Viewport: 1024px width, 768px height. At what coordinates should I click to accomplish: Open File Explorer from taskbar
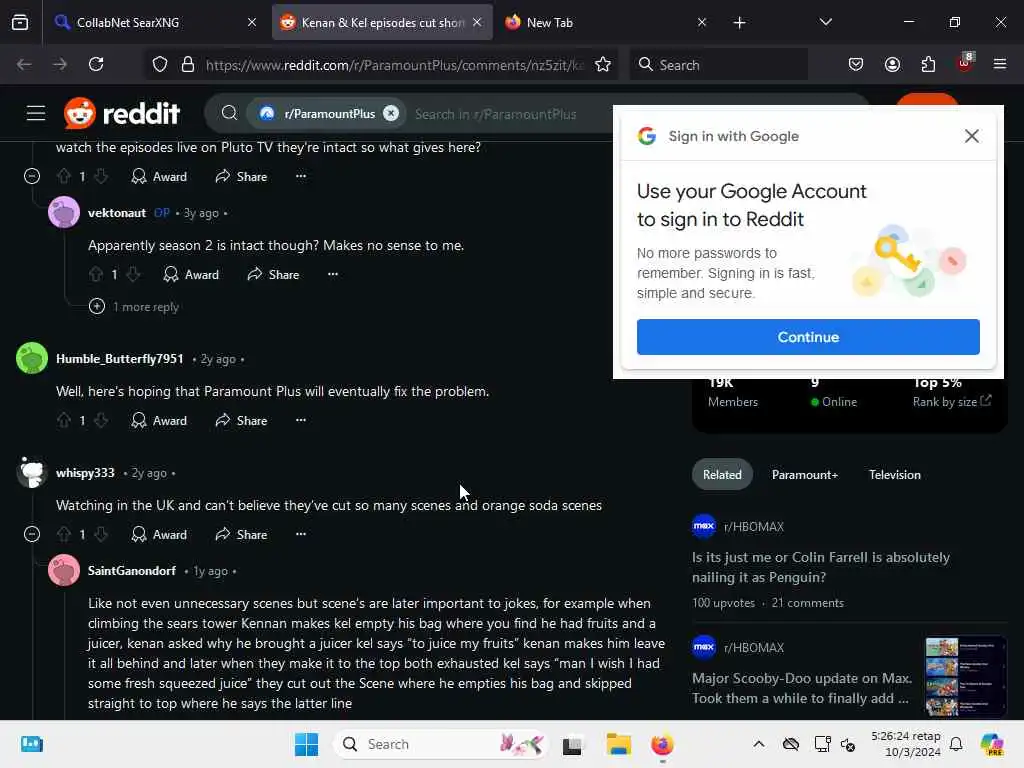pos(618,744)
